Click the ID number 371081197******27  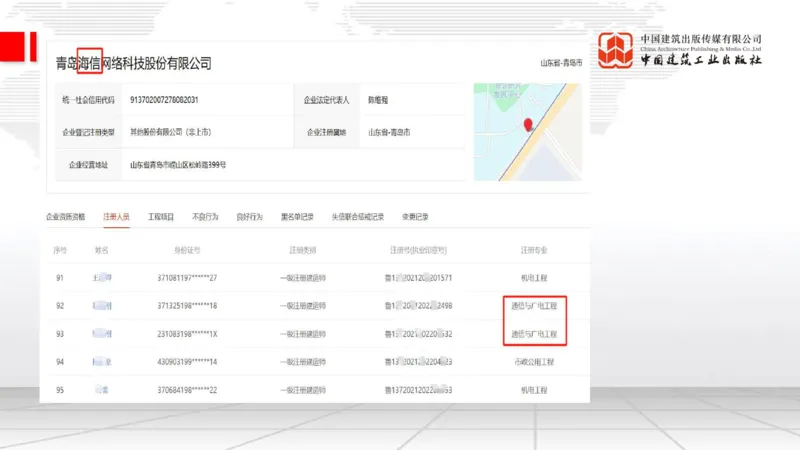click(187, 278)
